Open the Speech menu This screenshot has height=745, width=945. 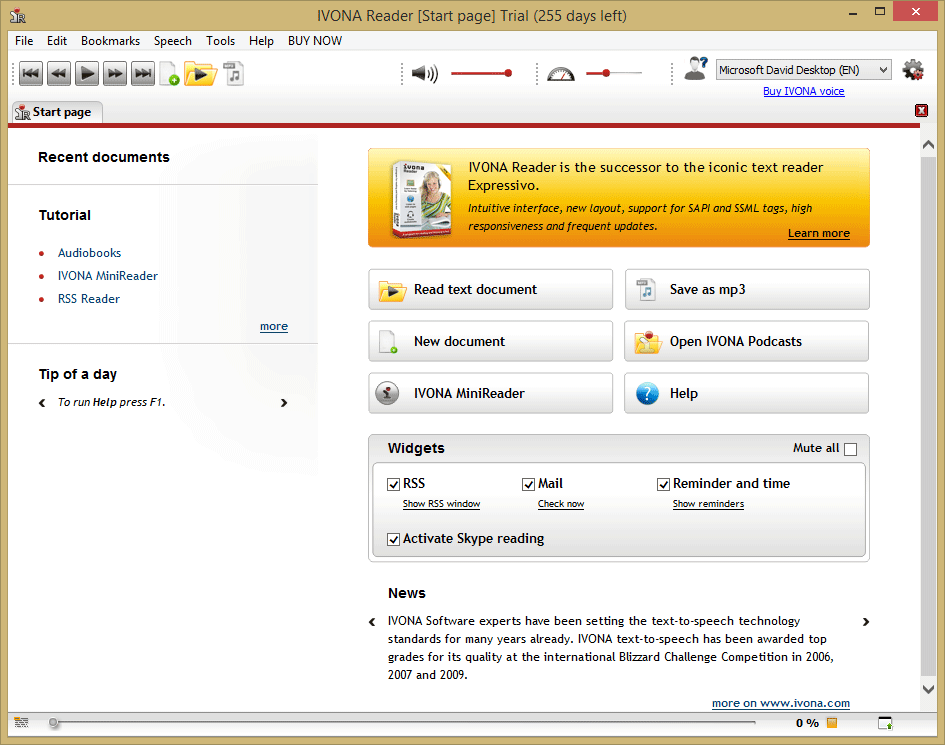click(172, 40)
